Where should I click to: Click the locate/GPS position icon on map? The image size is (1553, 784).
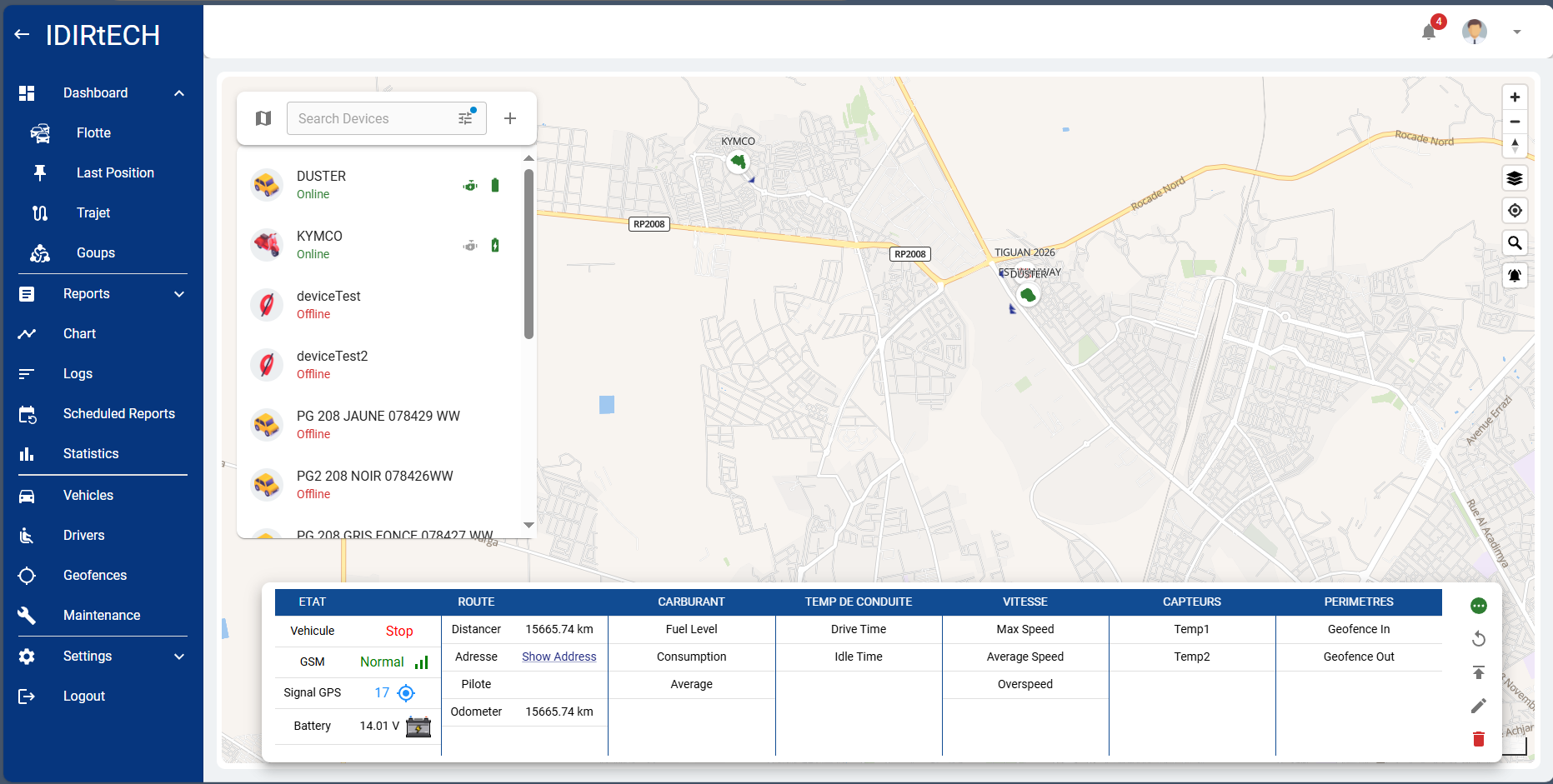pyautogui.click(x=1515, y=210)
